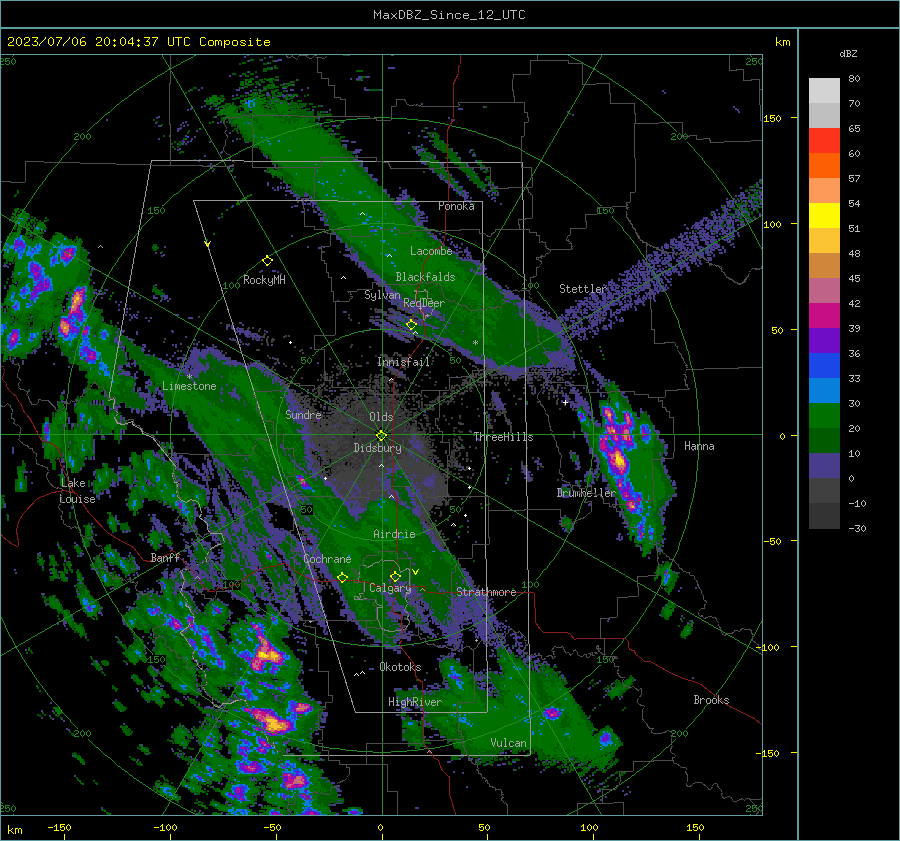Viewport: 900px width, 841px height.
Task: Select the orange 57-60 dBZ legend swatch
Action: tap(824, 166)
